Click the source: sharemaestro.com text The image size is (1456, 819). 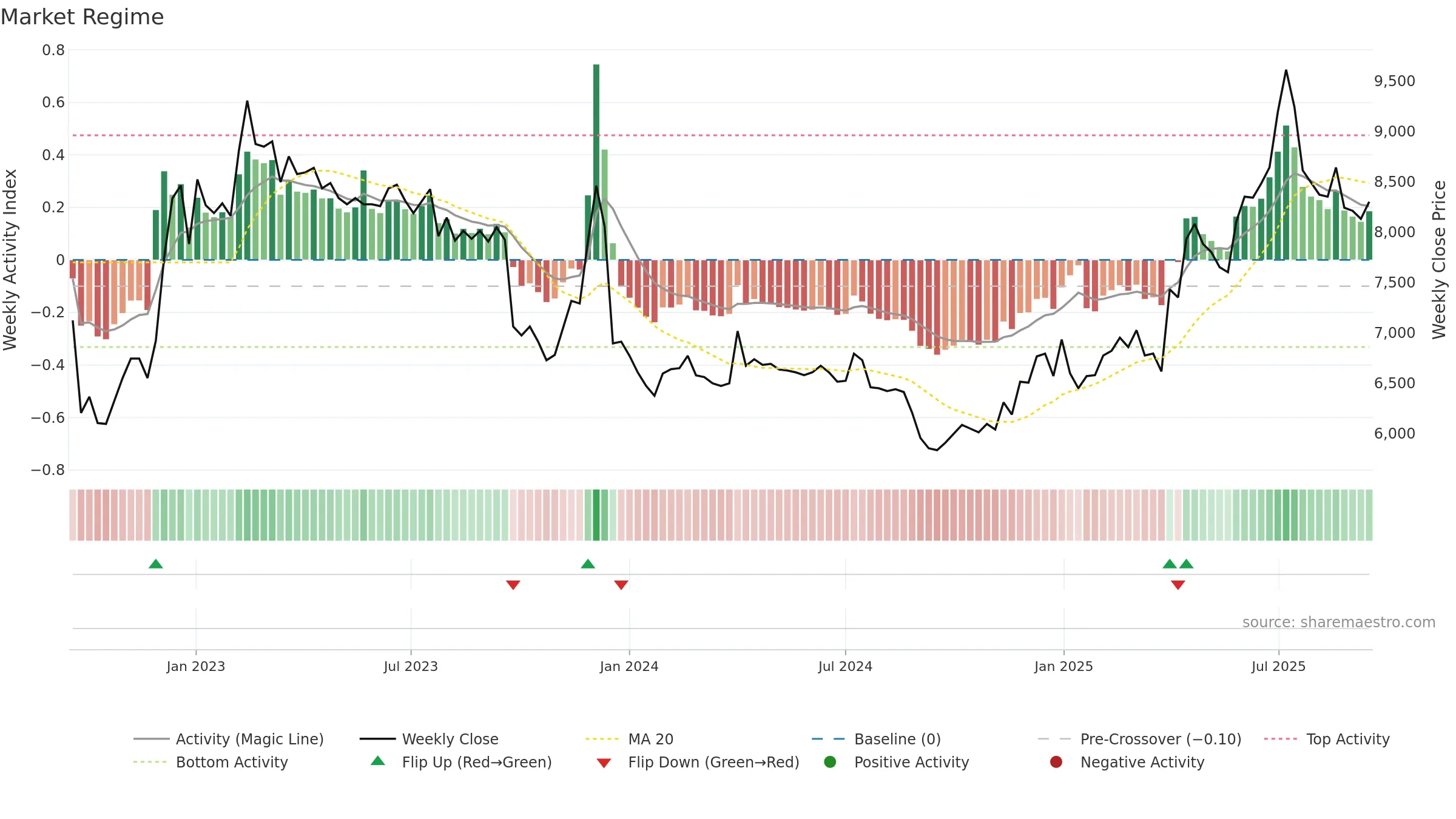(x=1339, y=622)
